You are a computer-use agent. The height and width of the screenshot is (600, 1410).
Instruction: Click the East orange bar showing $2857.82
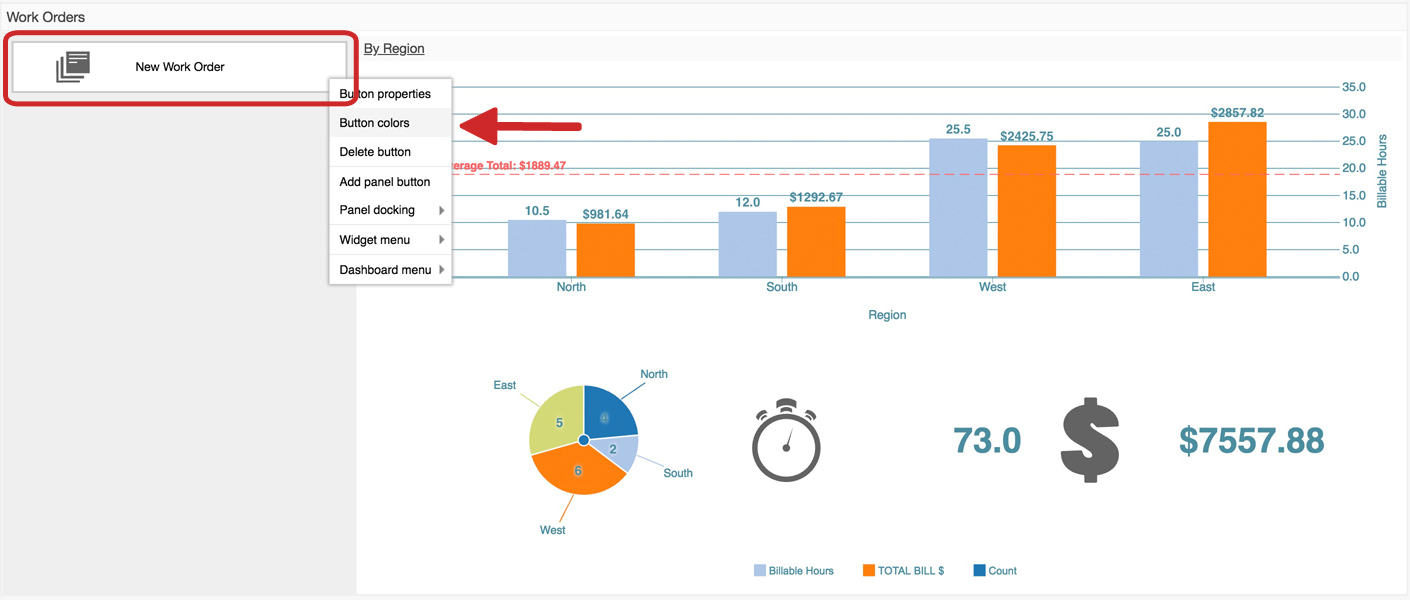click(x=1237, y=200)
